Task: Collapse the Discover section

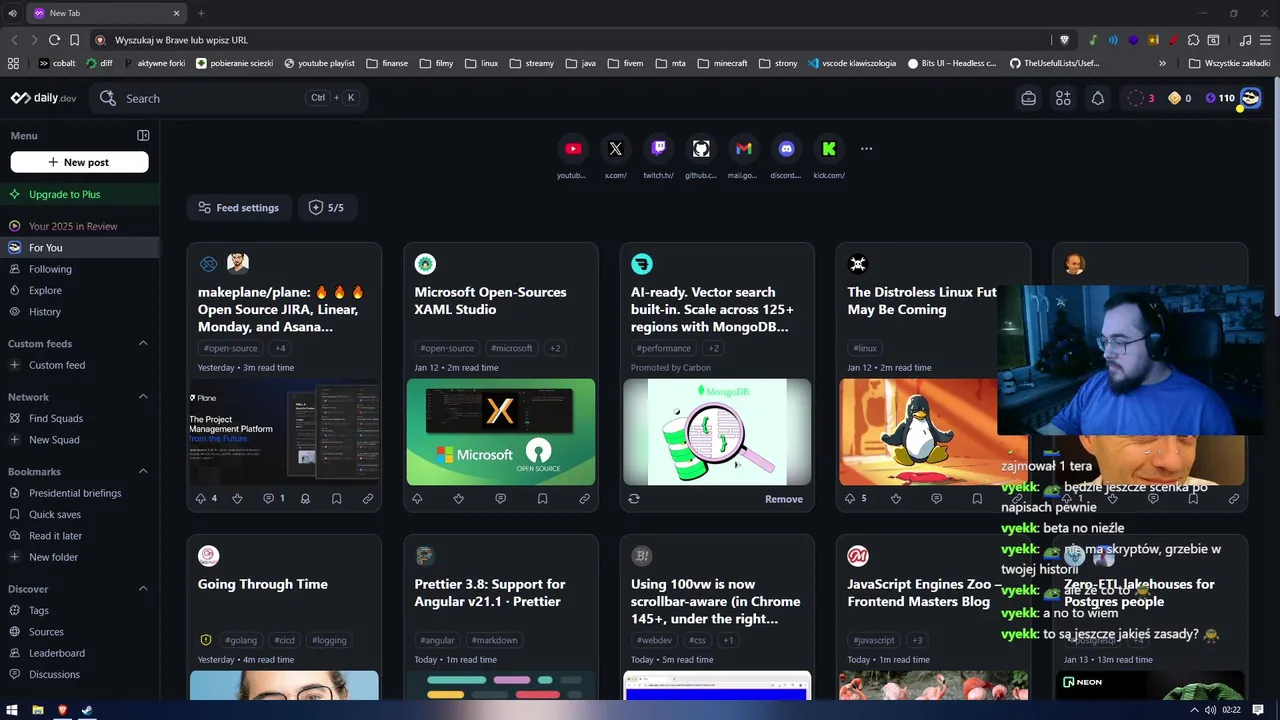Action: [x=143, y=588]
